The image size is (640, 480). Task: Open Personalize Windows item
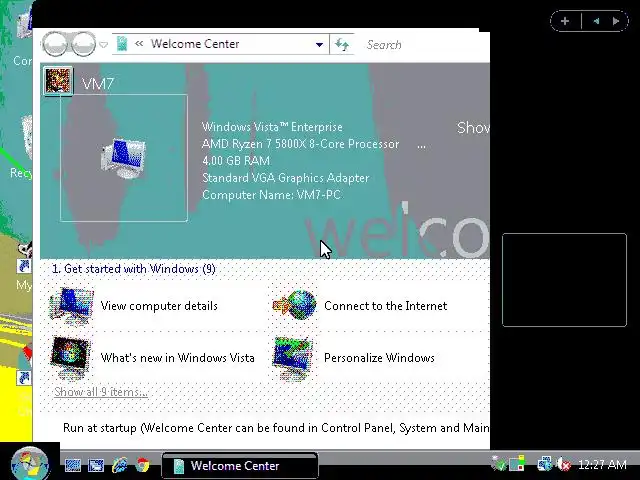354,358
